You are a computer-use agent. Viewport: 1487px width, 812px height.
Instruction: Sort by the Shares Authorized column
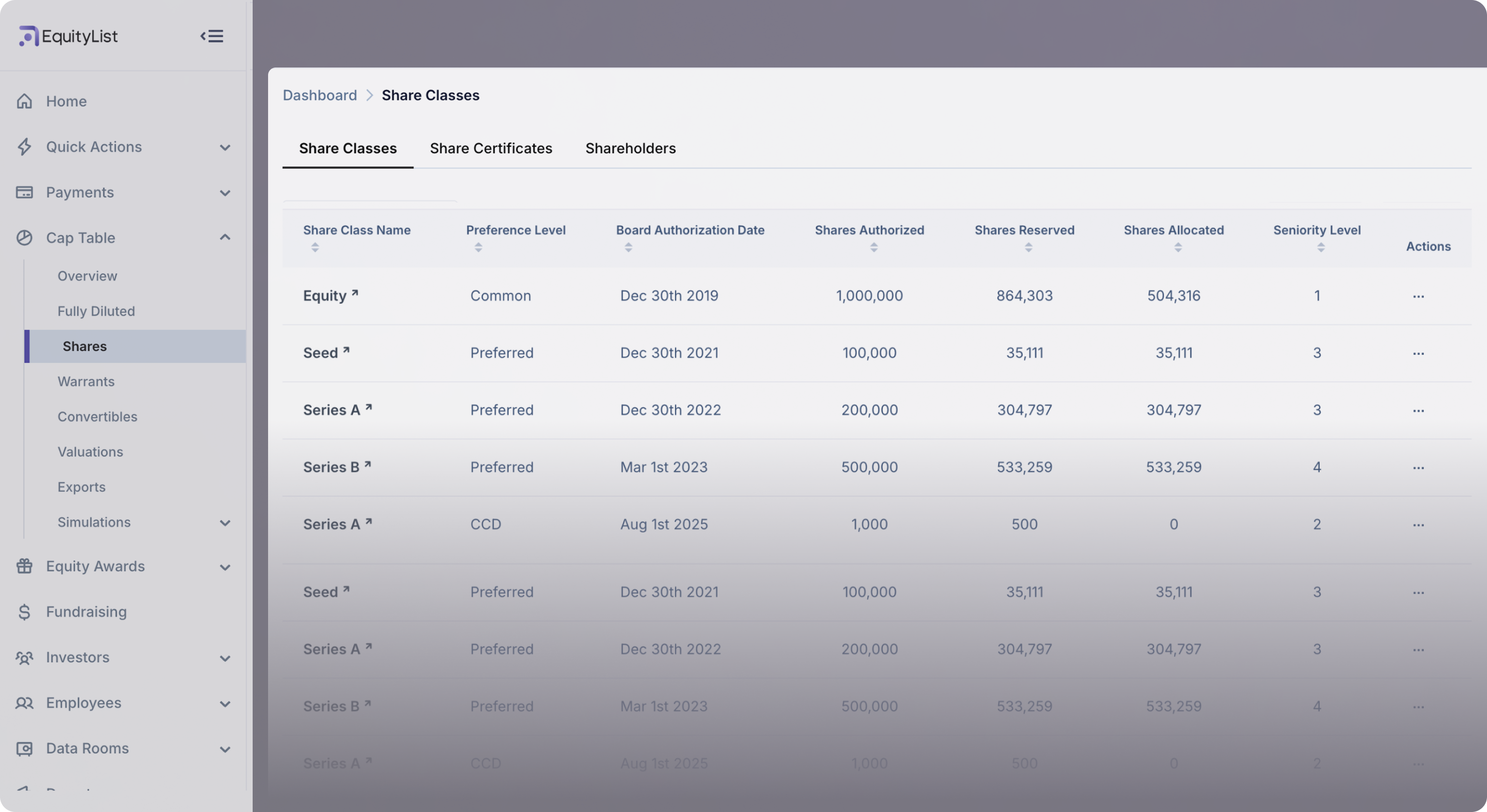pos(873,247)
